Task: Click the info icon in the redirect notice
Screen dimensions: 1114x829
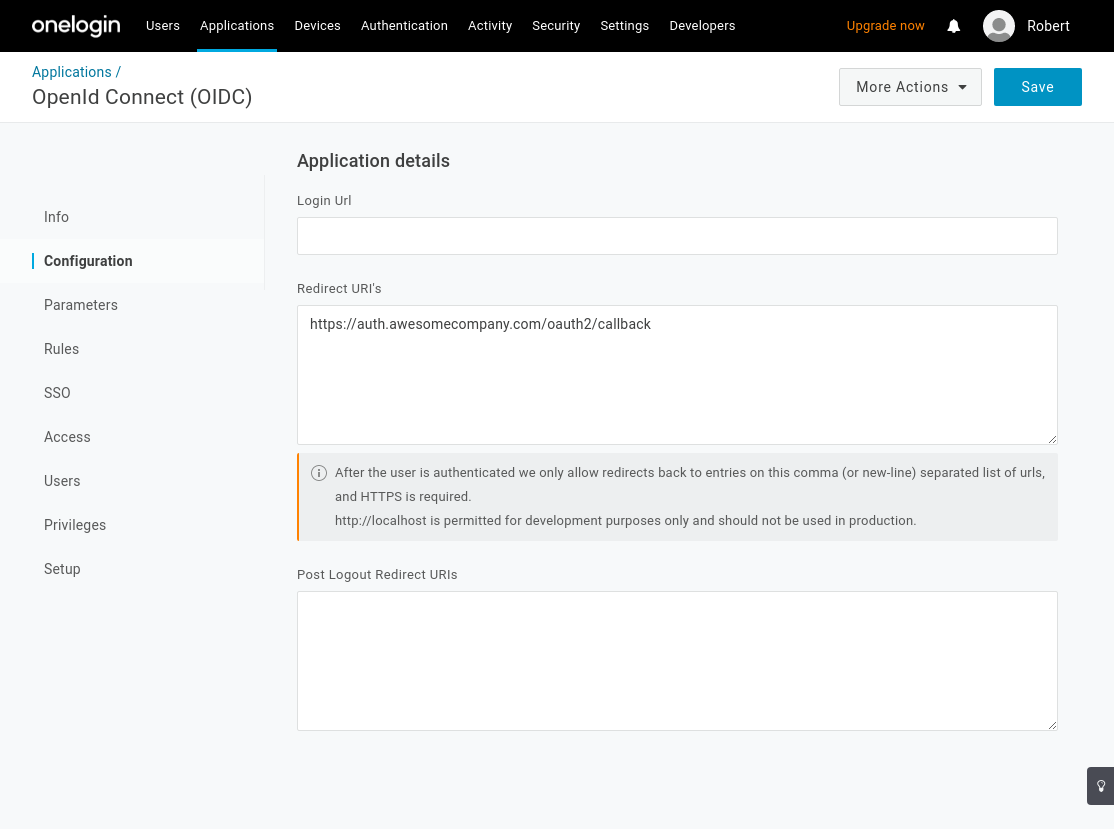Action: pyautogui.click(x=319, y=473)
